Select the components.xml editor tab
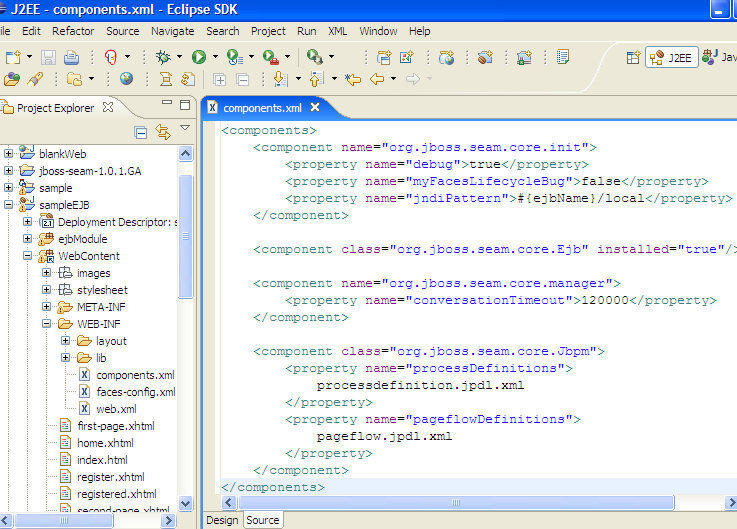This screenshot has width=737, height=529. tap(262, 108)
